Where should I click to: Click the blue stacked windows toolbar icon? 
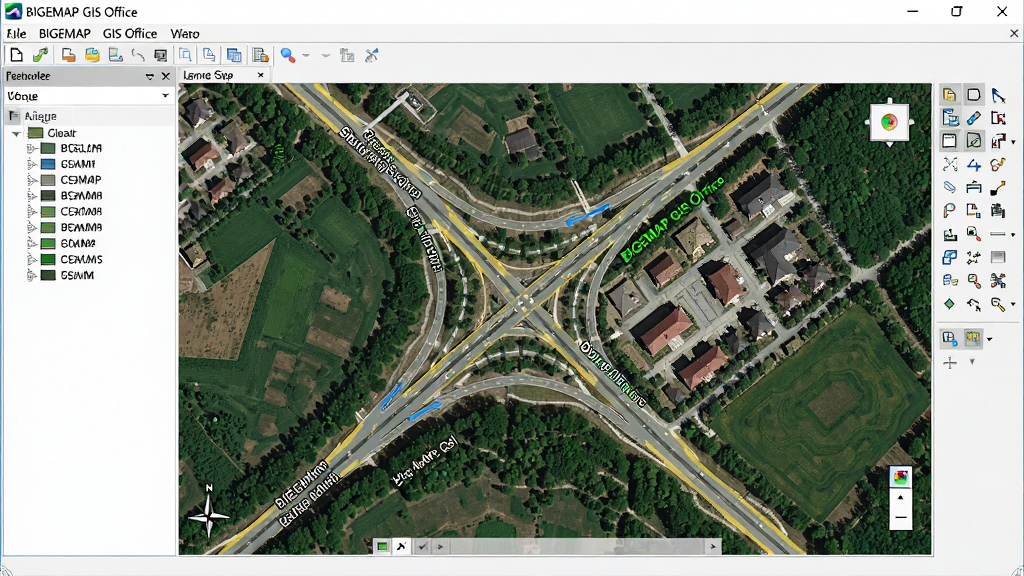pos(234,56)
